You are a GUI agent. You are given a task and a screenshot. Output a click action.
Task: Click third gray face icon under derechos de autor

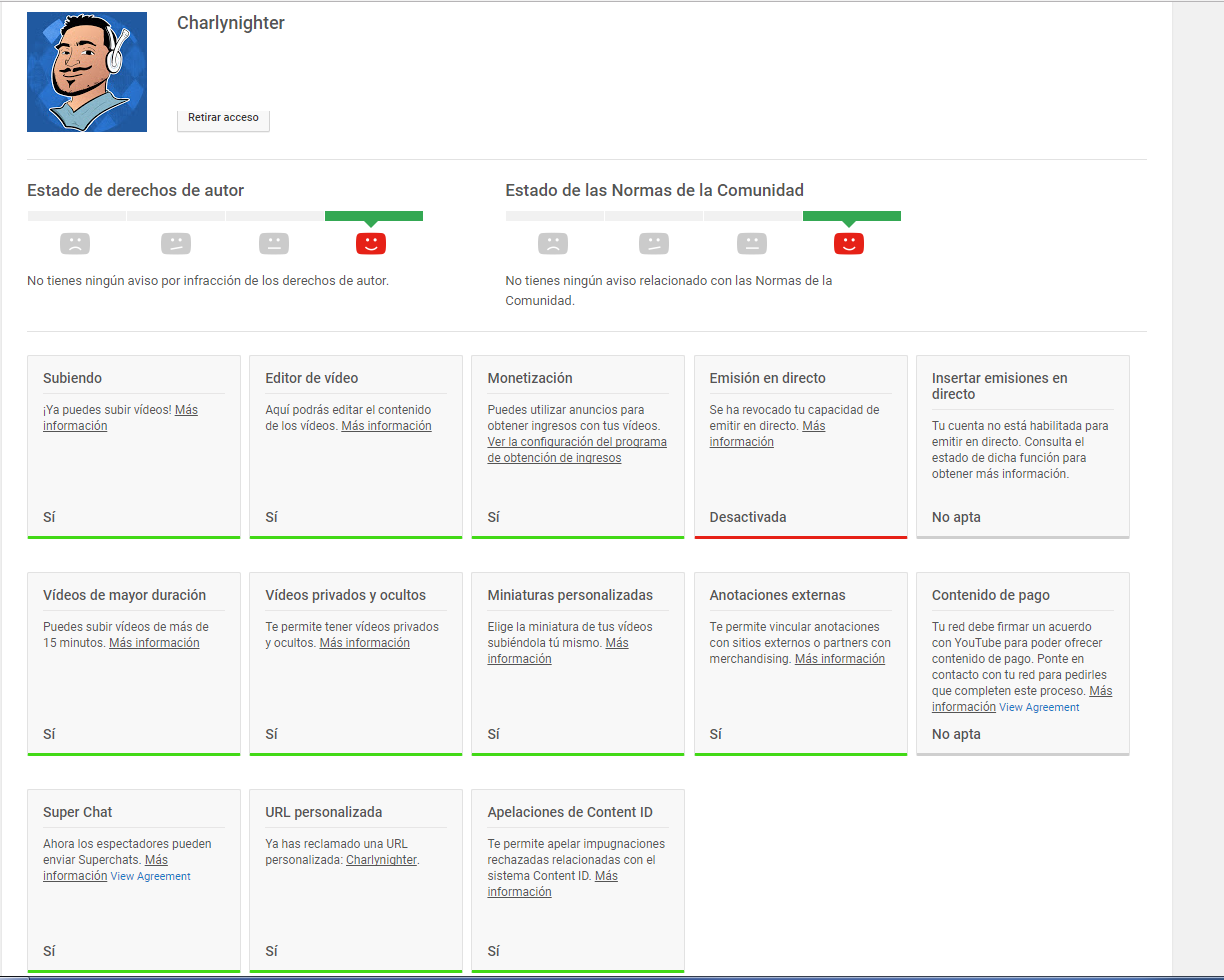(x=274, y=243)
